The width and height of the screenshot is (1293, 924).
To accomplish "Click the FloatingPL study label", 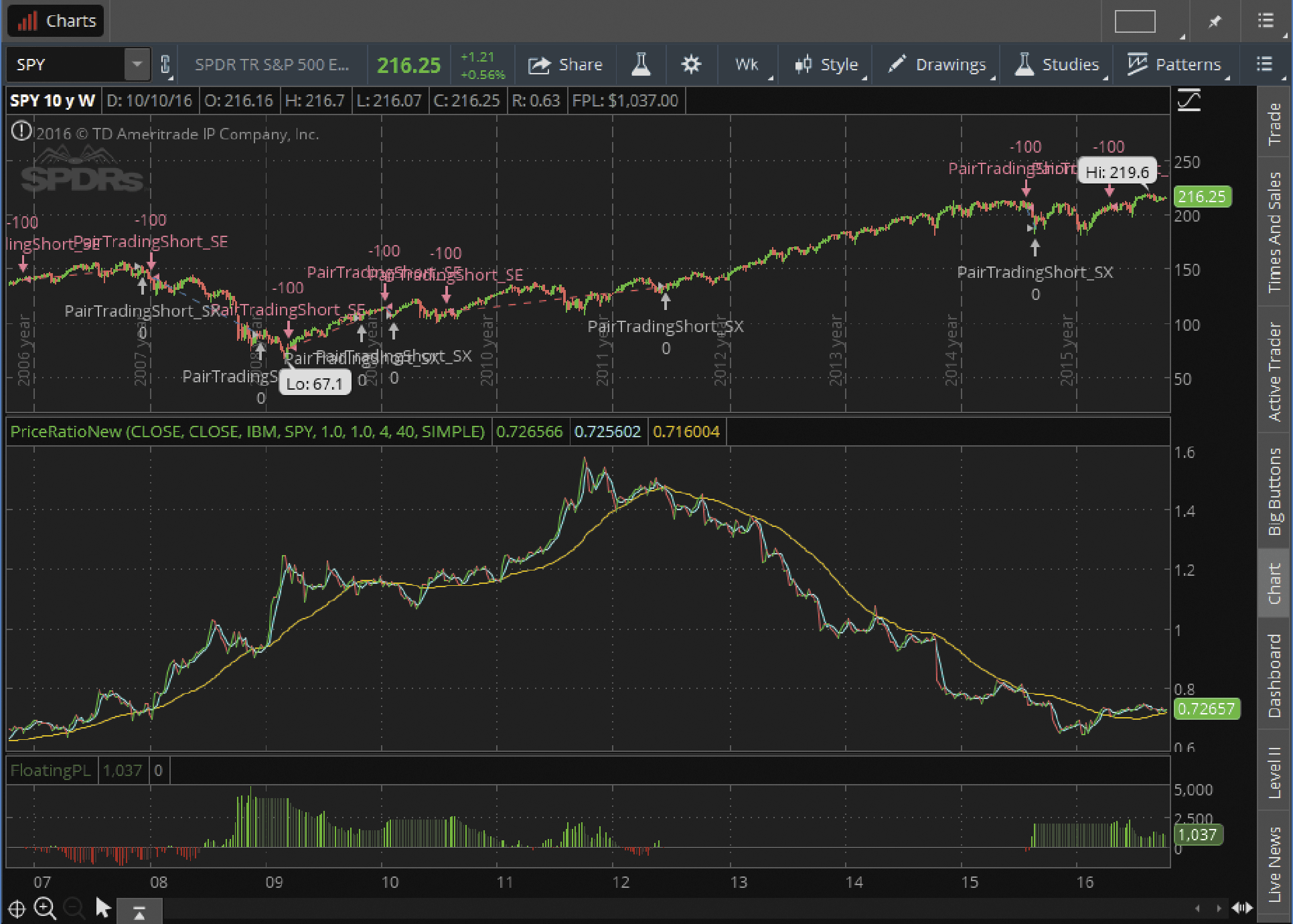I will (x=51, y=771).
